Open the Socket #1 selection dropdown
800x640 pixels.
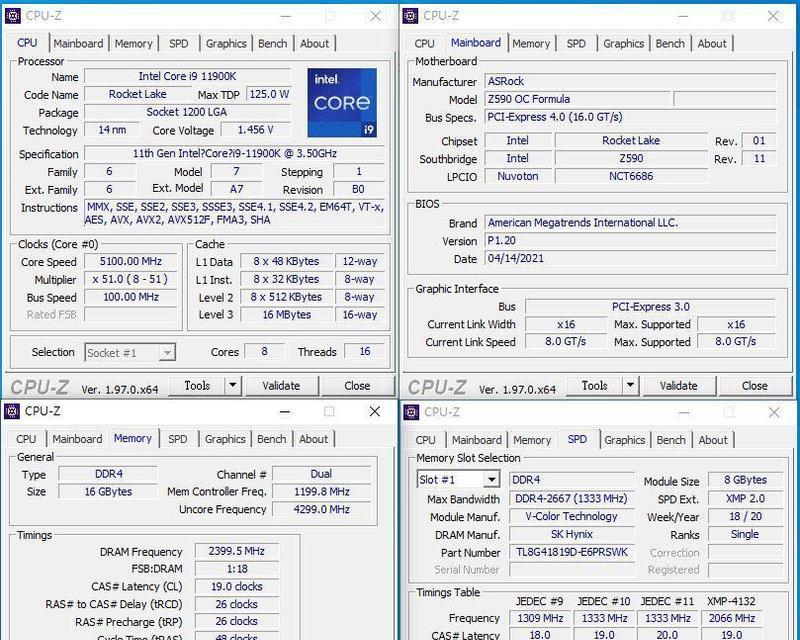[130, 353]
